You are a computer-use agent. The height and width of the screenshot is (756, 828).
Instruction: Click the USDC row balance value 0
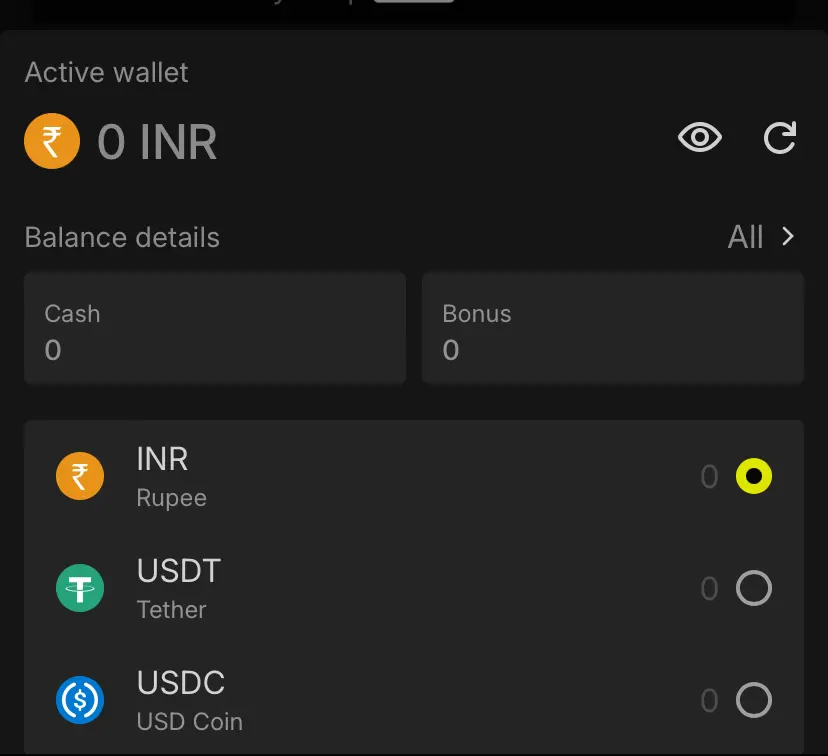point(709,701)
